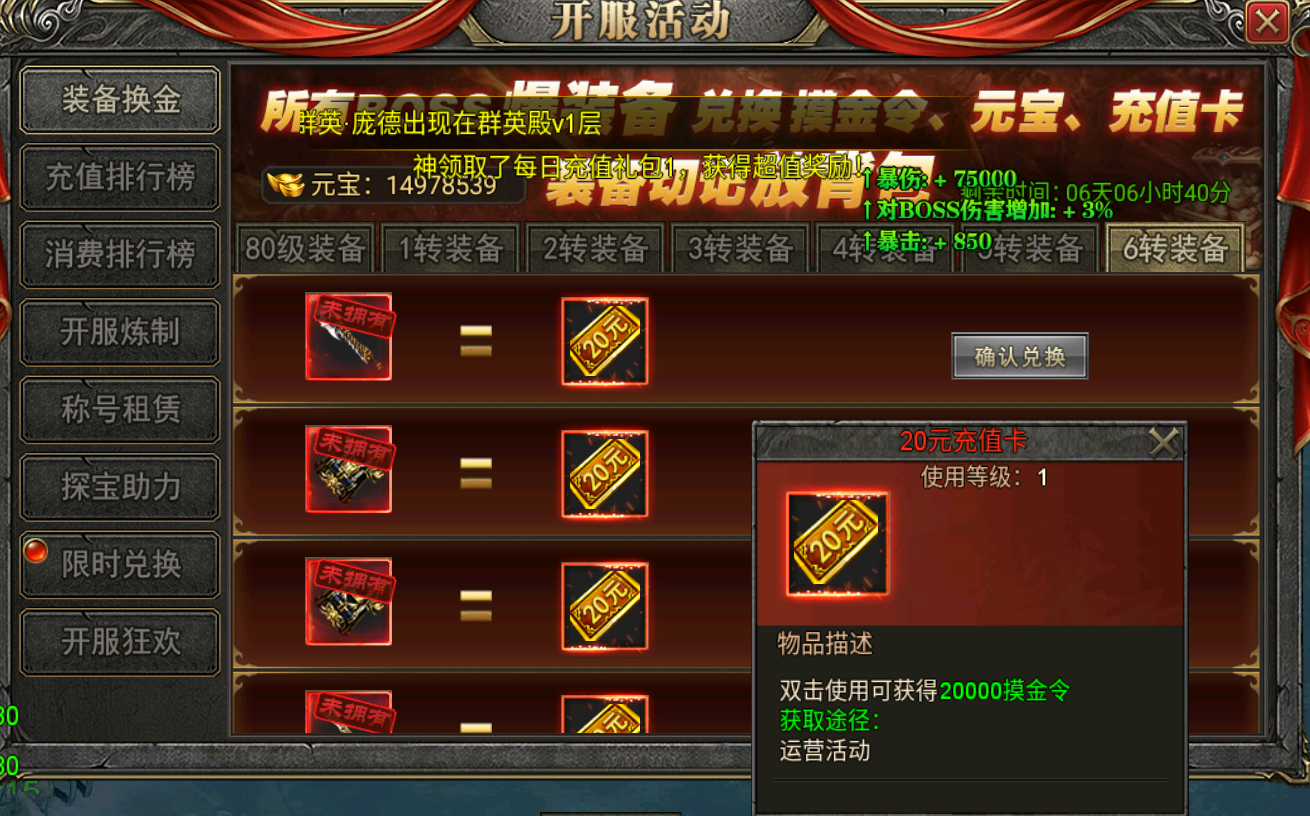
Task: Close the 开服活动 window
Action: (x=1267, y=22)
